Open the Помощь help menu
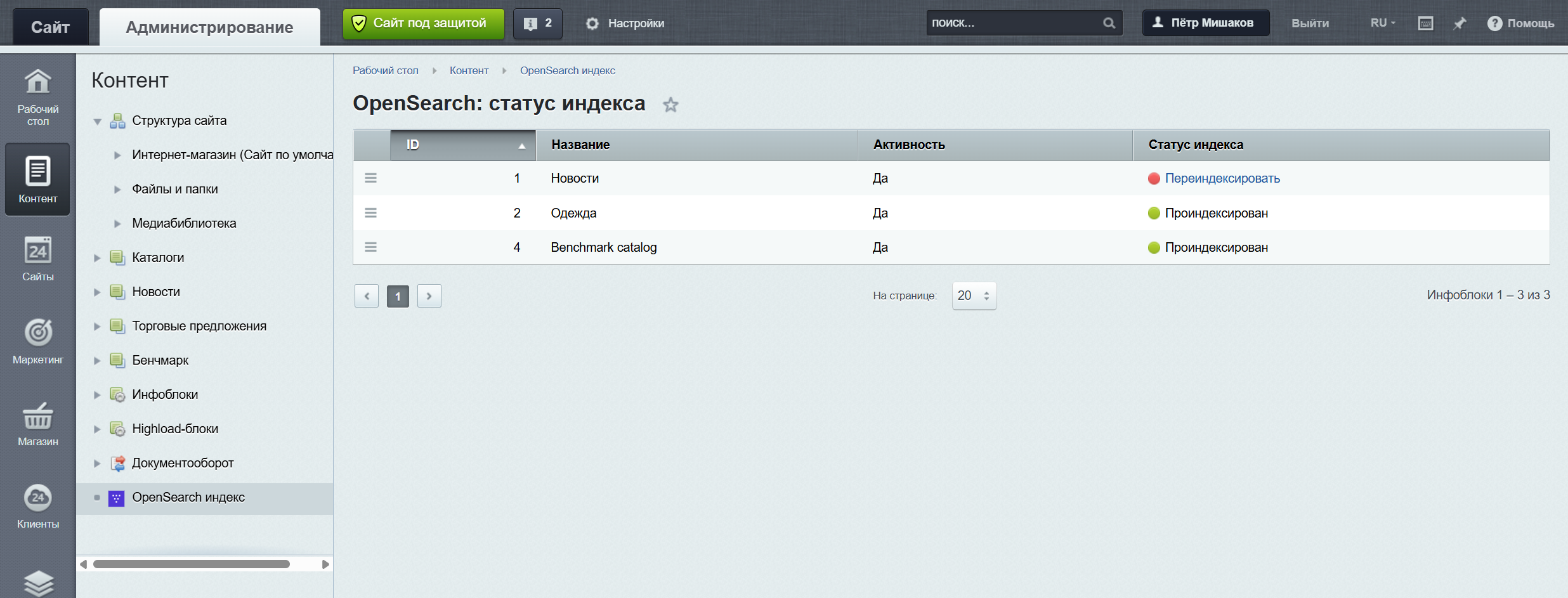The image size is (1568, 598). click(1520, 23)
